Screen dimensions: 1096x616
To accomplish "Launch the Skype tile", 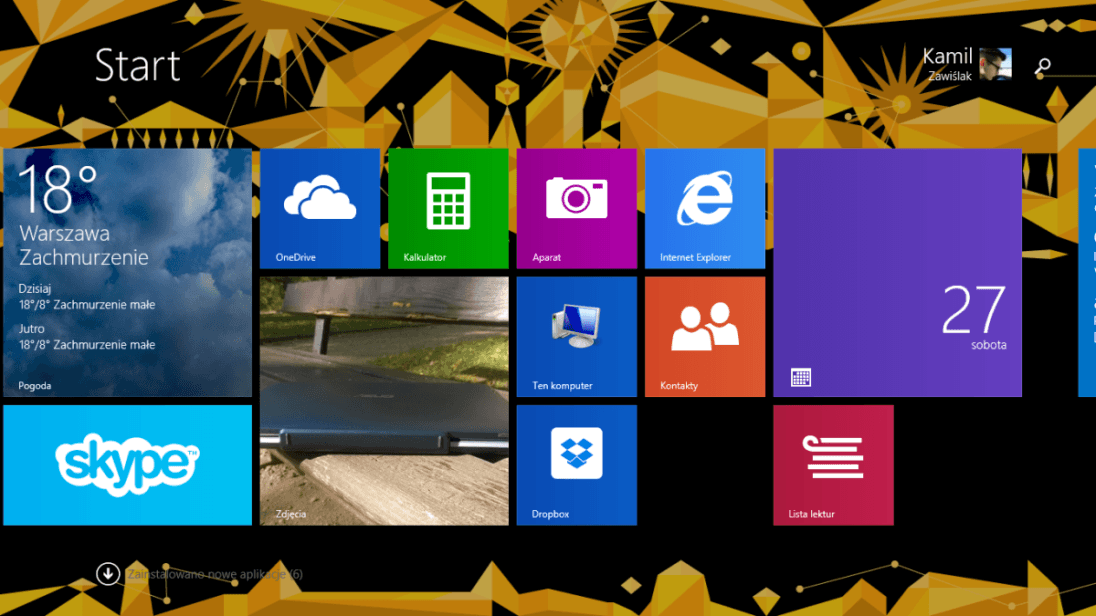I will [x=127, y=465].
